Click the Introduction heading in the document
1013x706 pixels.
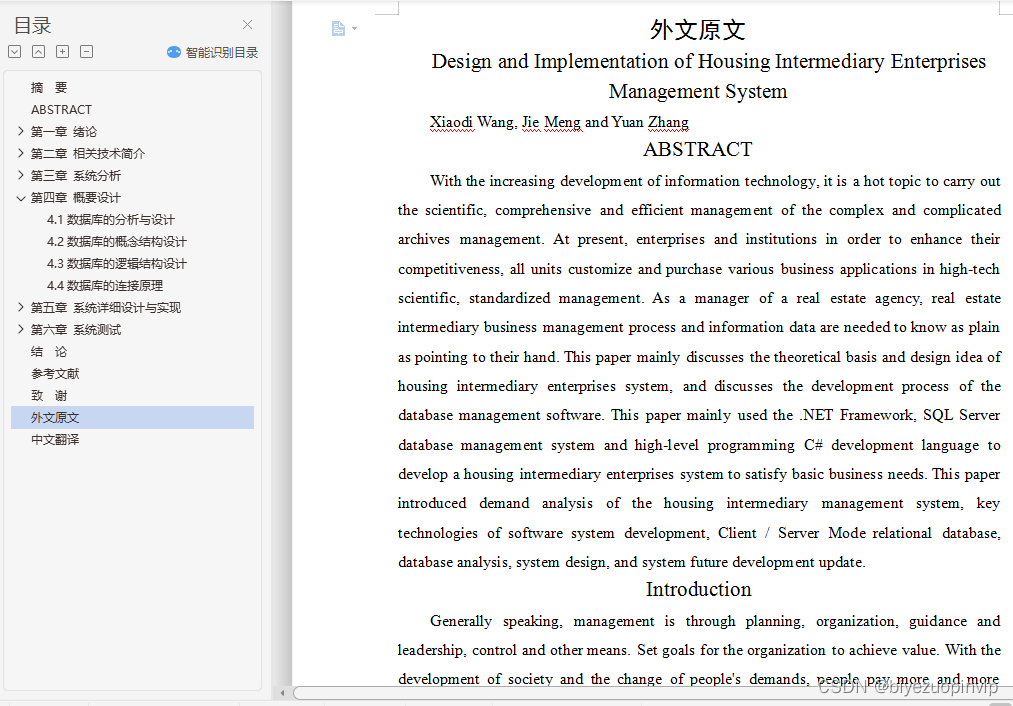698,589
